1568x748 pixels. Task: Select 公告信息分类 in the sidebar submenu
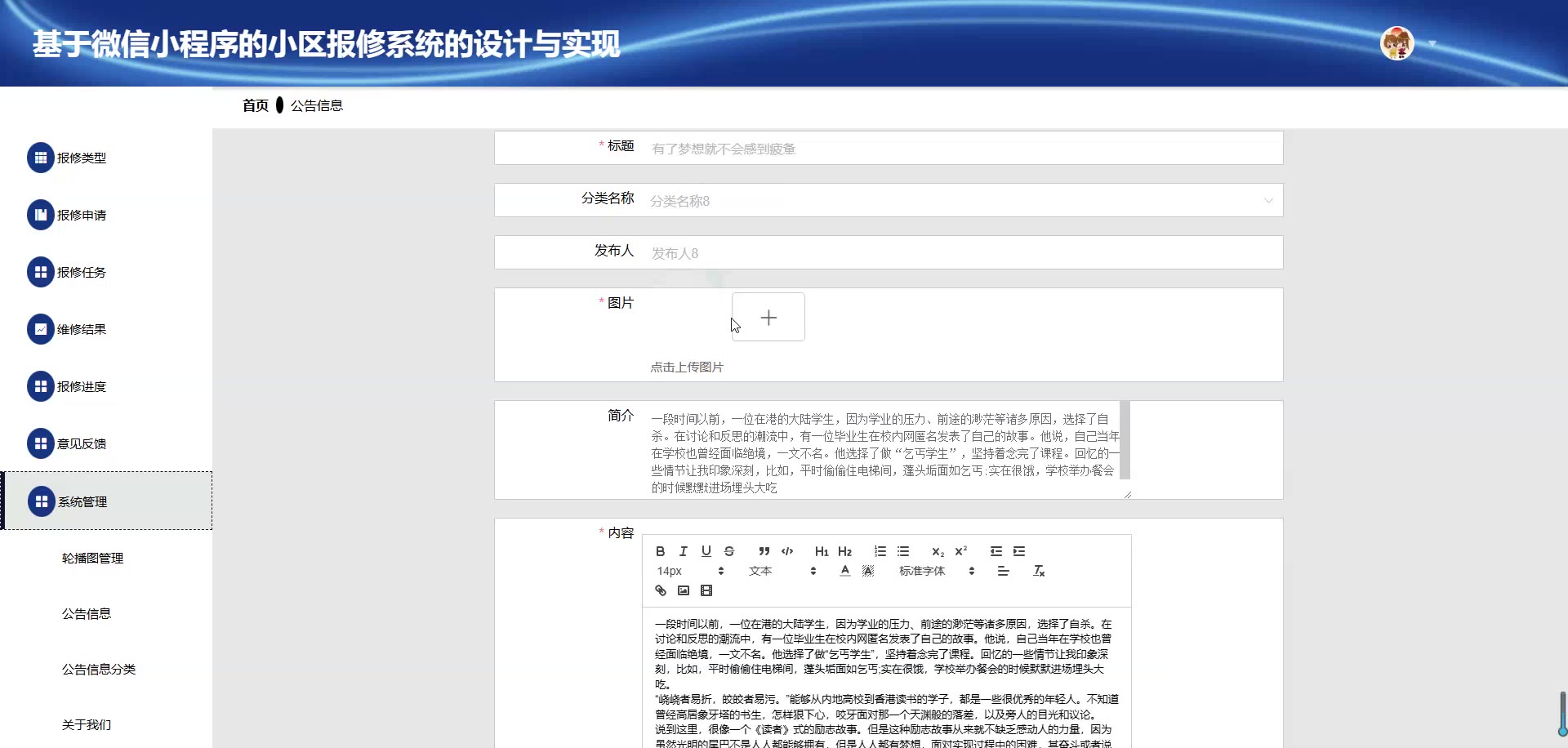point(99,670)
